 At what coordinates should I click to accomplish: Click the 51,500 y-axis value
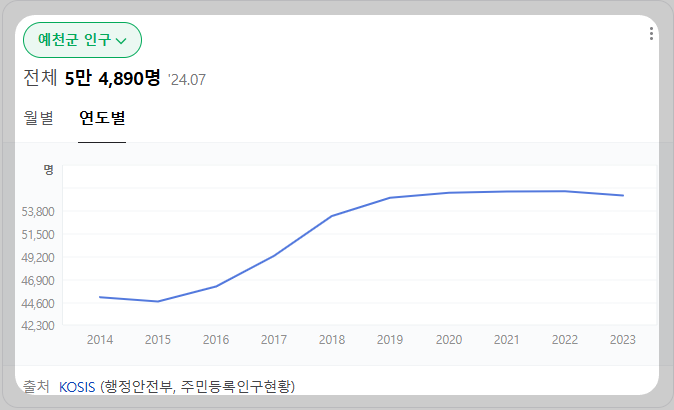38,235
